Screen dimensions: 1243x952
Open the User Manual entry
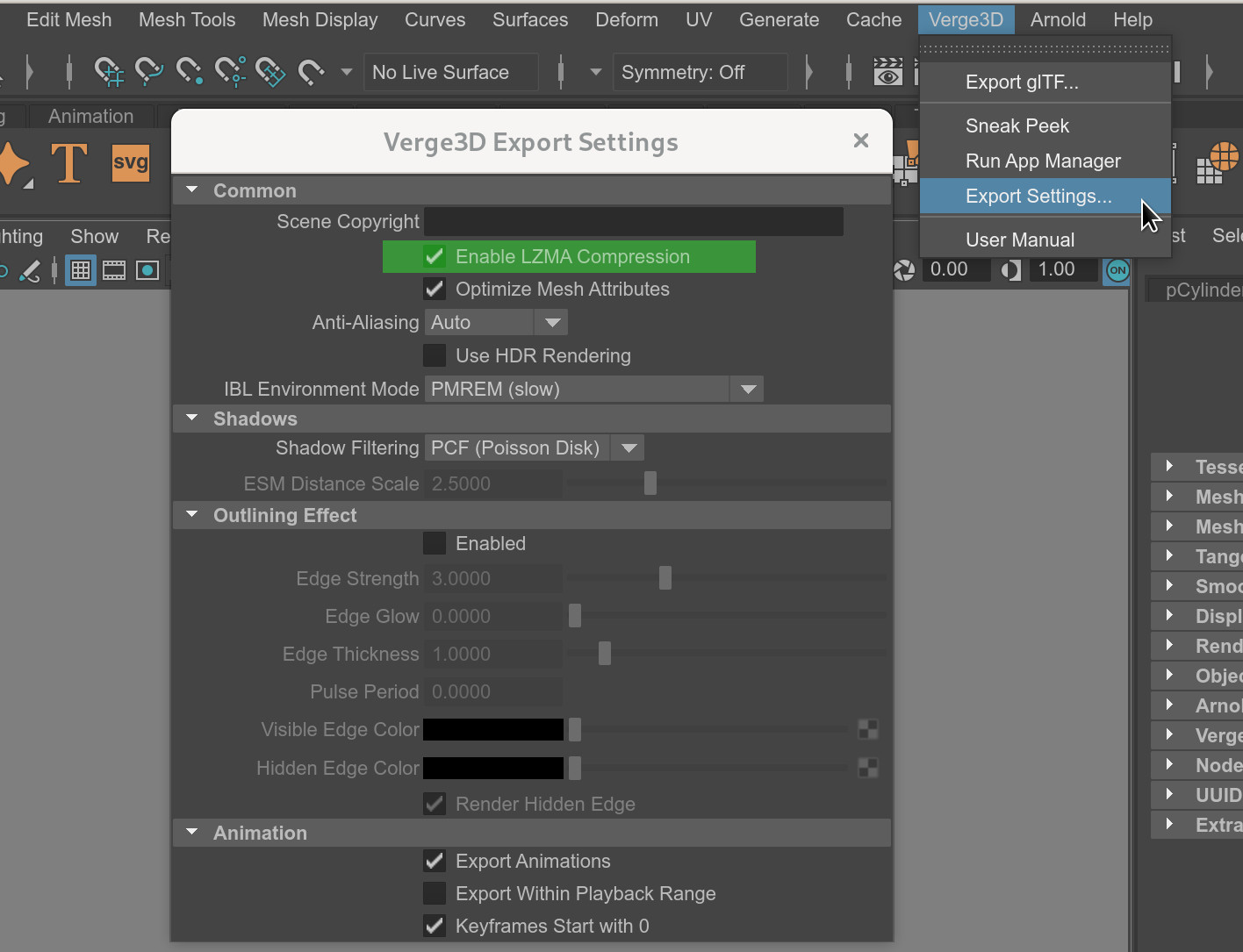click(1045, 240)
